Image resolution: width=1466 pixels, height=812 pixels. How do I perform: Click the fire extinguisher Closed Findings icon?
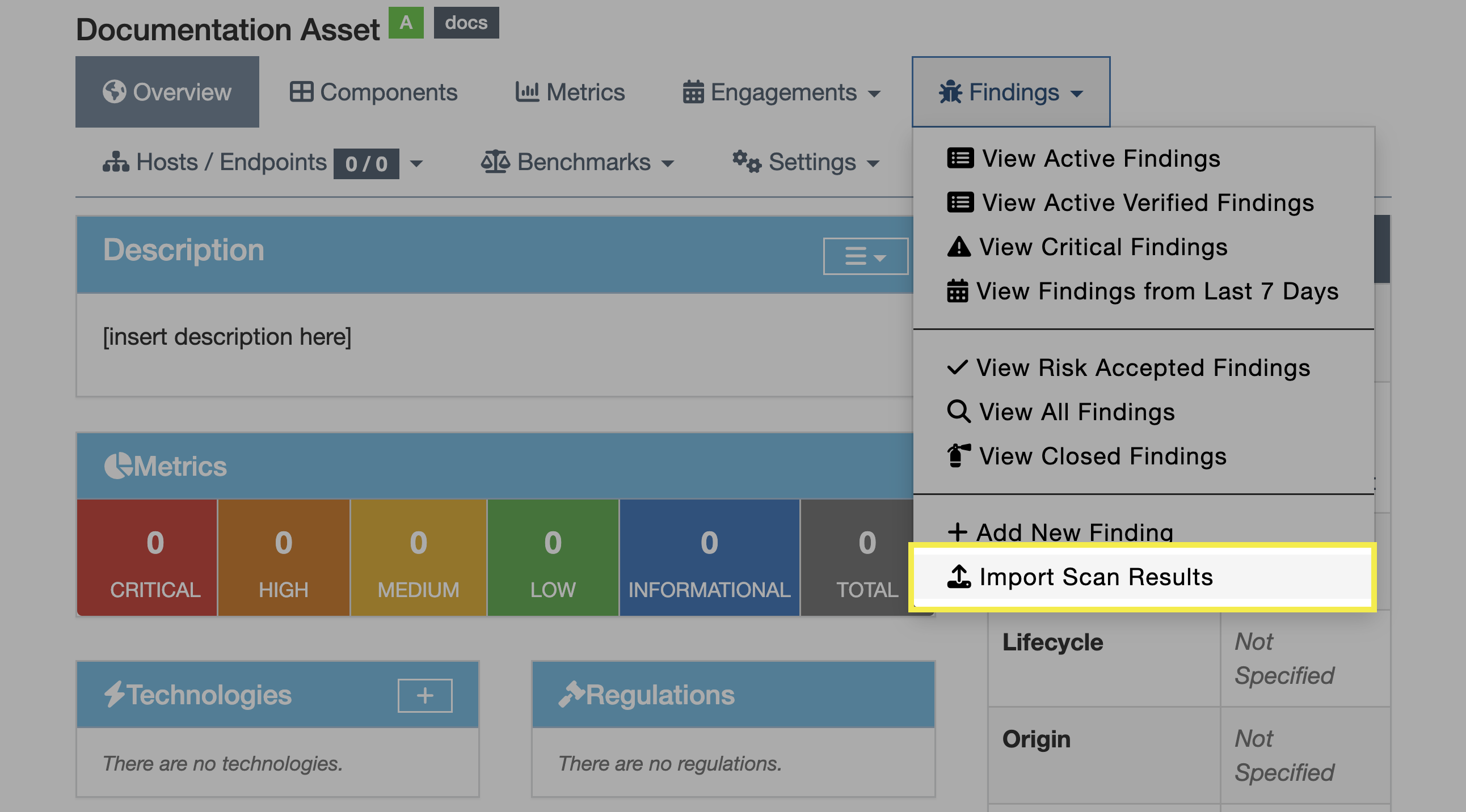(x=958, y=456)
